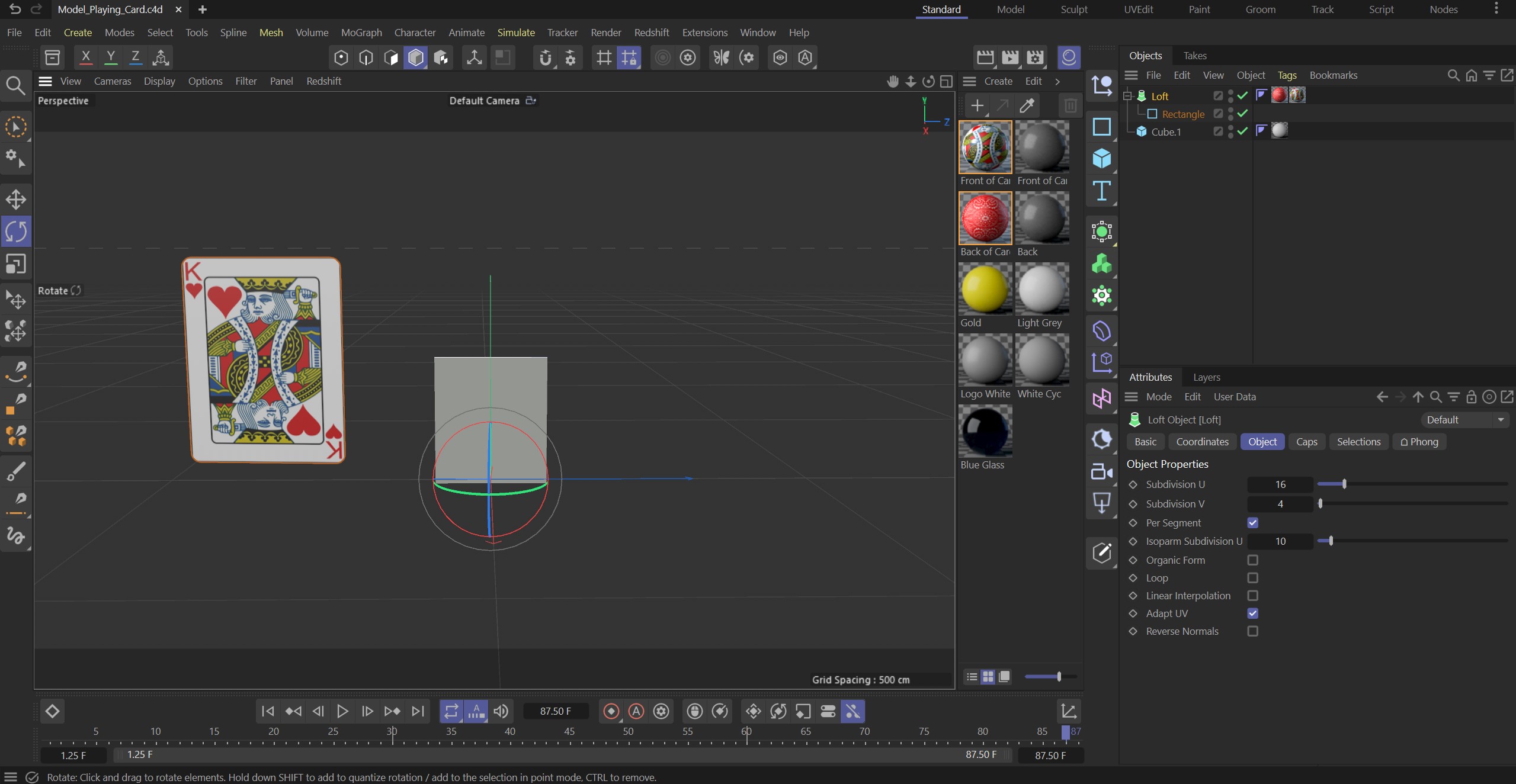1516x784 pixels.
Task: Enable the Organic Form checkbox
Action: coord(1252,560)
